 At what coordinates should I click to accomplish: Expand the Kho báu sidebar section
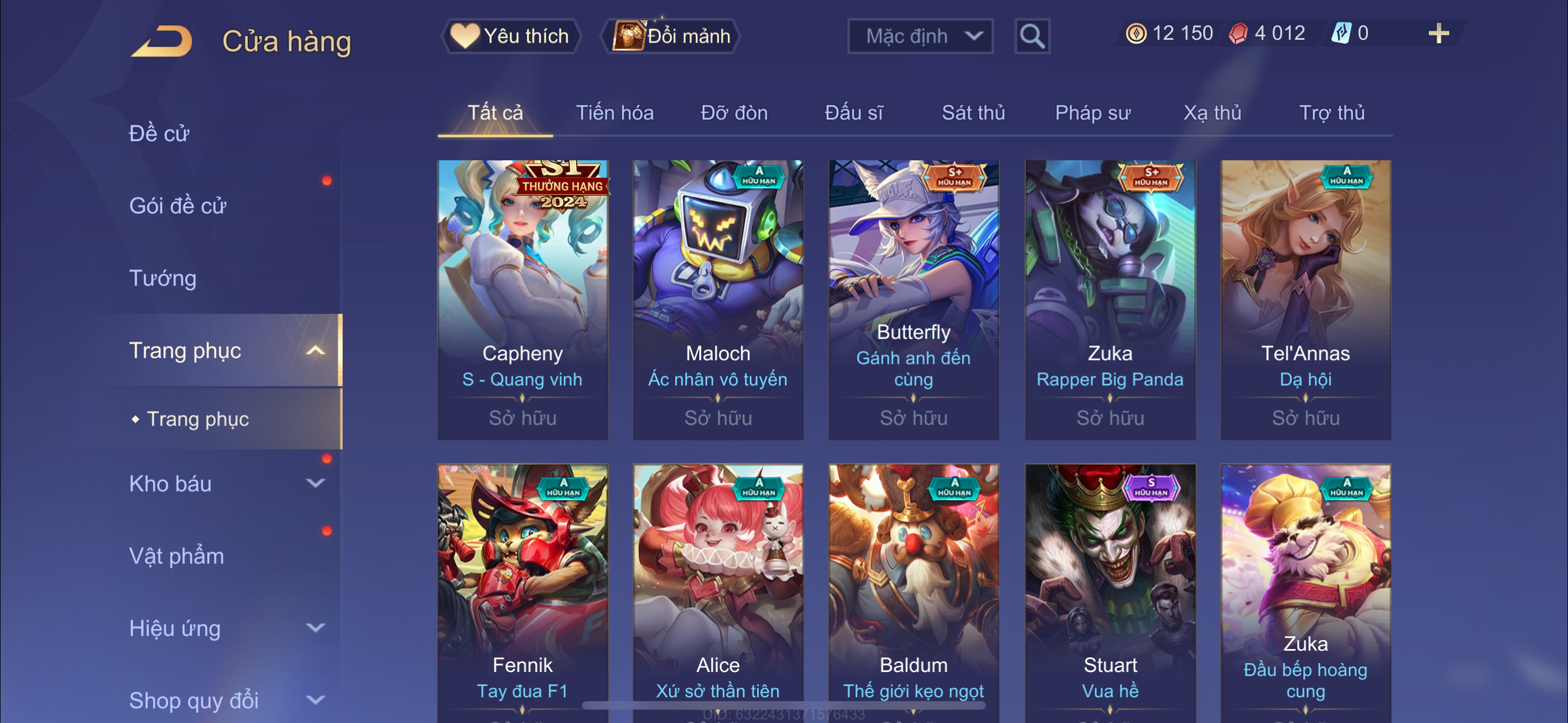[315, 484]
